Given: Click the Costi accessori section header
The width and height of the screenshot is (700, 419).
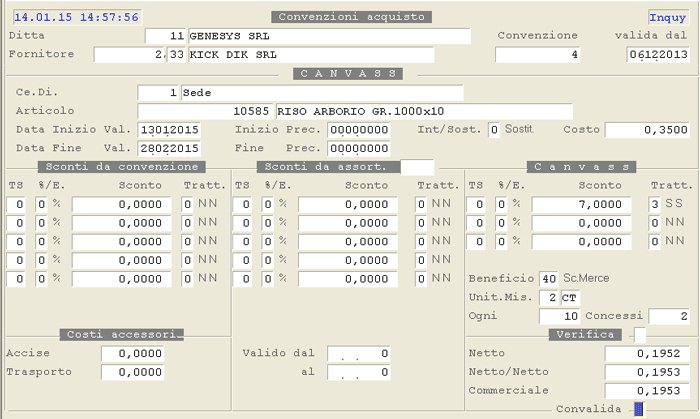Looking at the screenshot, I should (121, 335).
